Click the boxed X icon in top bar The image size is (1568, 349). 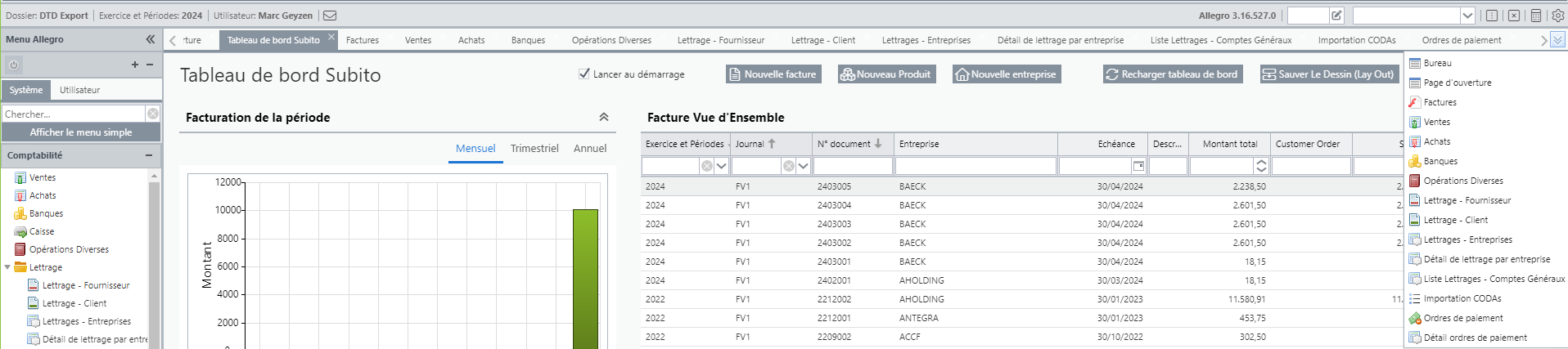[1514, 16]
